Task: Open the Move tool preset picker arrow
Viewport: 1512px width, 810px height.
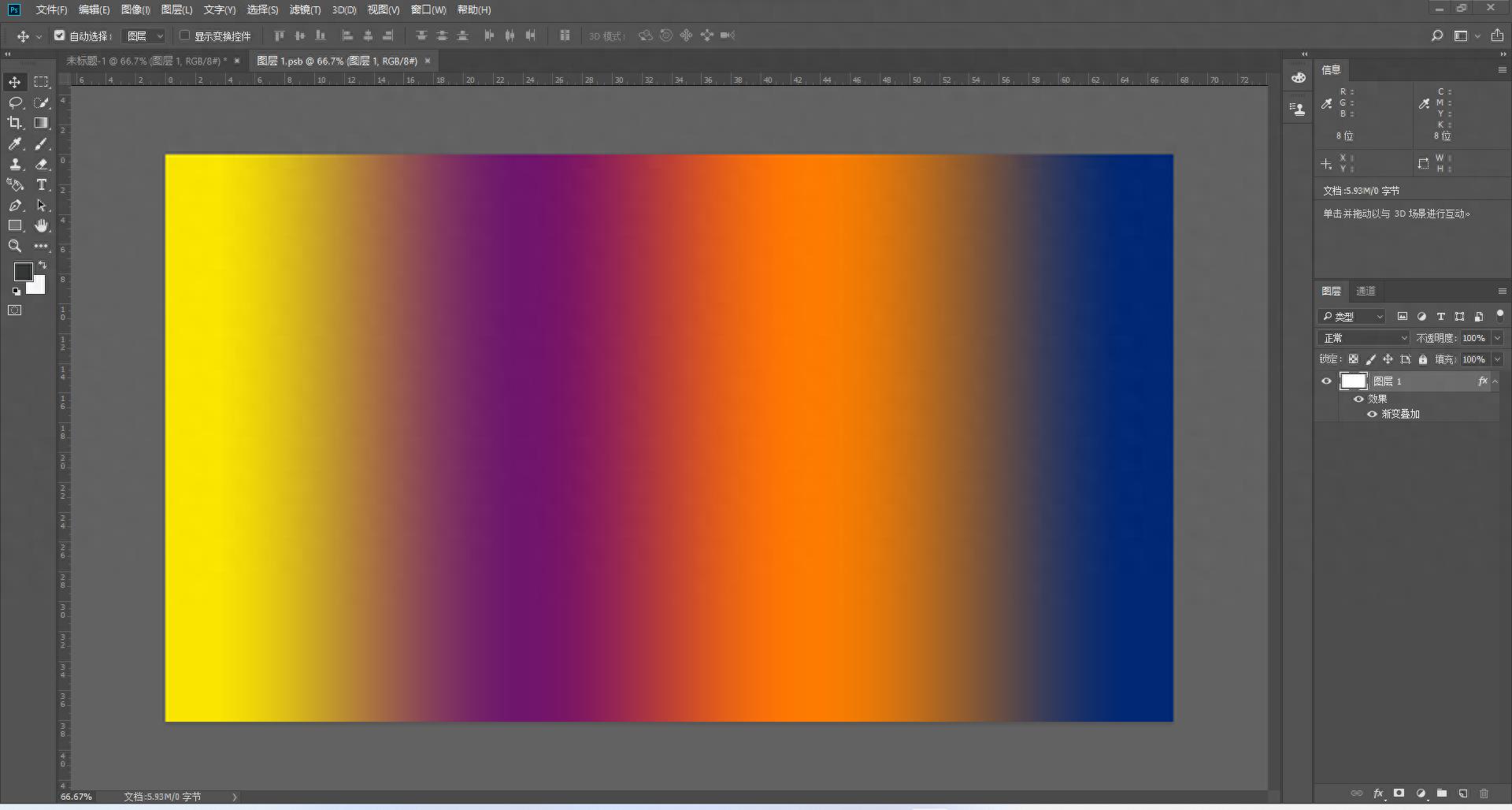Action: click(39, 36)
